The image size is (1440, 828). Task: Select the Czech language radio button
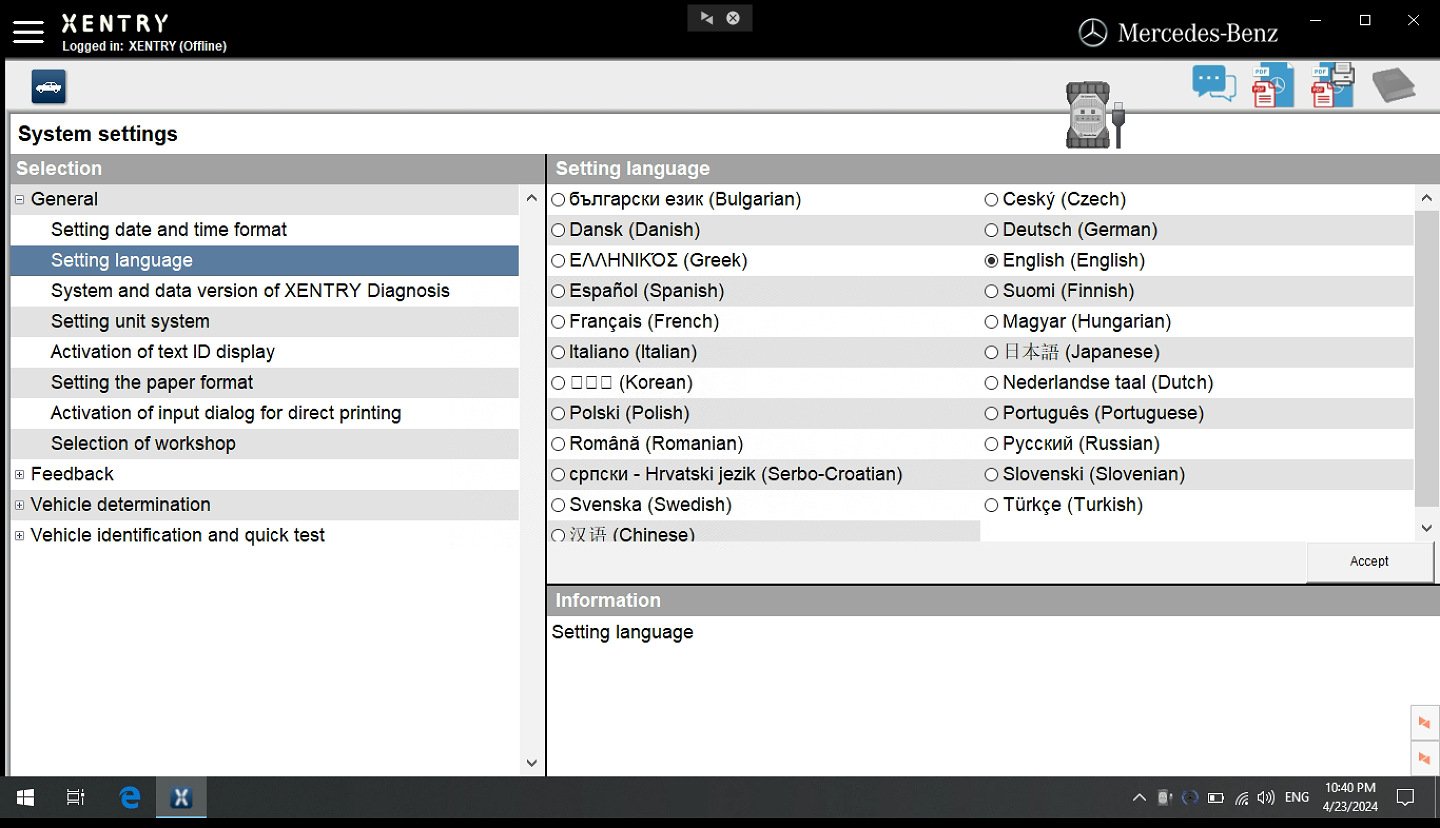click(991, 200)
